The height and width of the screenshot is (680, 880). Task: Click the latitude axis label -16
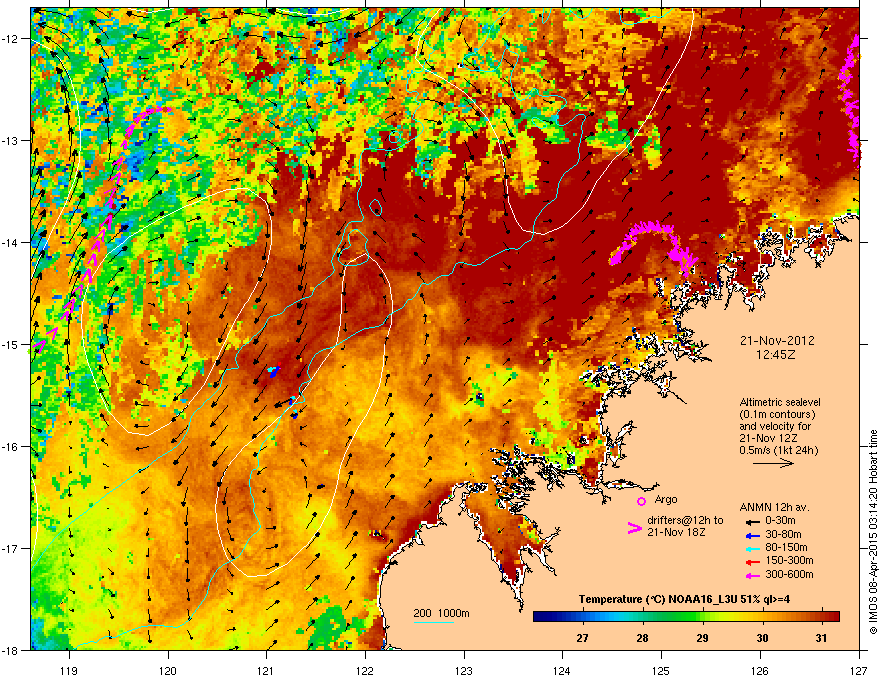click(11, 446)
